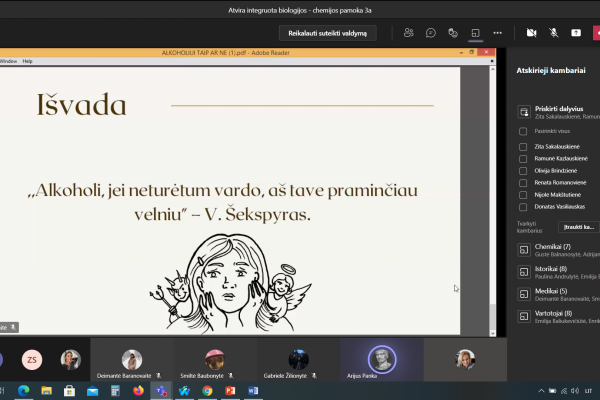
Task: Check the Nijolė Makštutienė checkbox
Action: point(523,195)
